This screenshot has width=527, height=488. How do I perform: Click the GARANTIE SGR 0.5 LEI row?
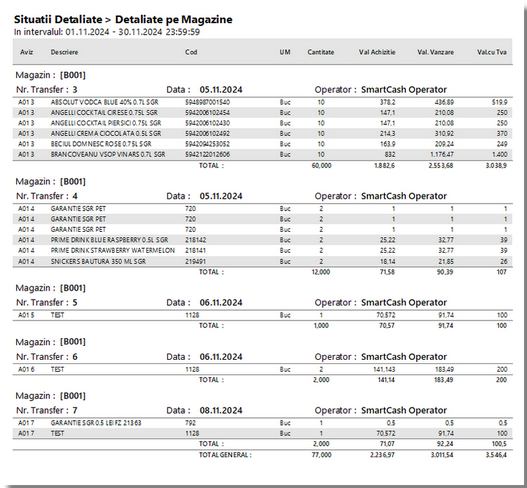tap(262, 423)
